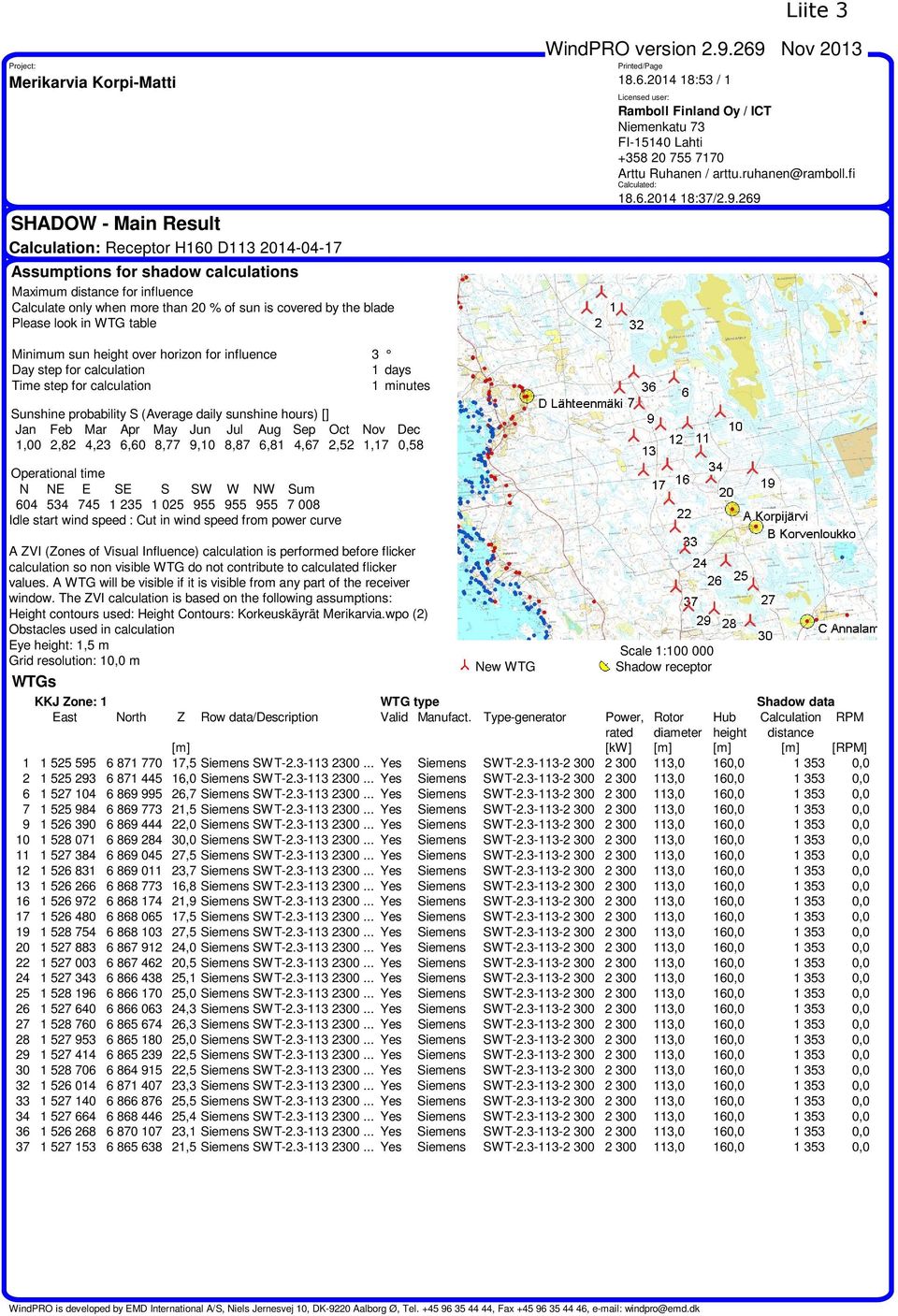Select 'WindPRO version 2.9.269 Nov 2013' header
898x1316 pixels.
(703, 50)
